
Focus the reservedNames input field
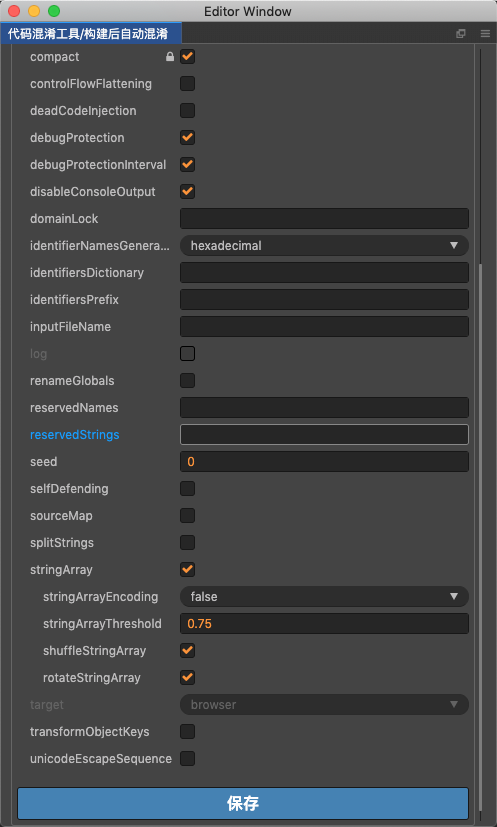tap(324, 408)
